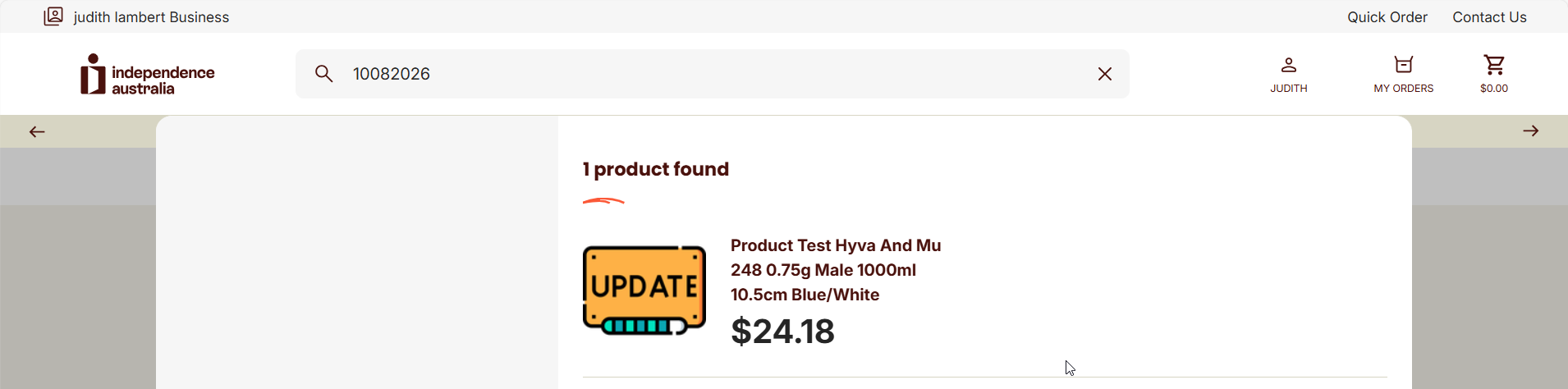Open the Judith account profile icon
This screenshot has width=1568, height=389.
click(x=1289, y=65)
